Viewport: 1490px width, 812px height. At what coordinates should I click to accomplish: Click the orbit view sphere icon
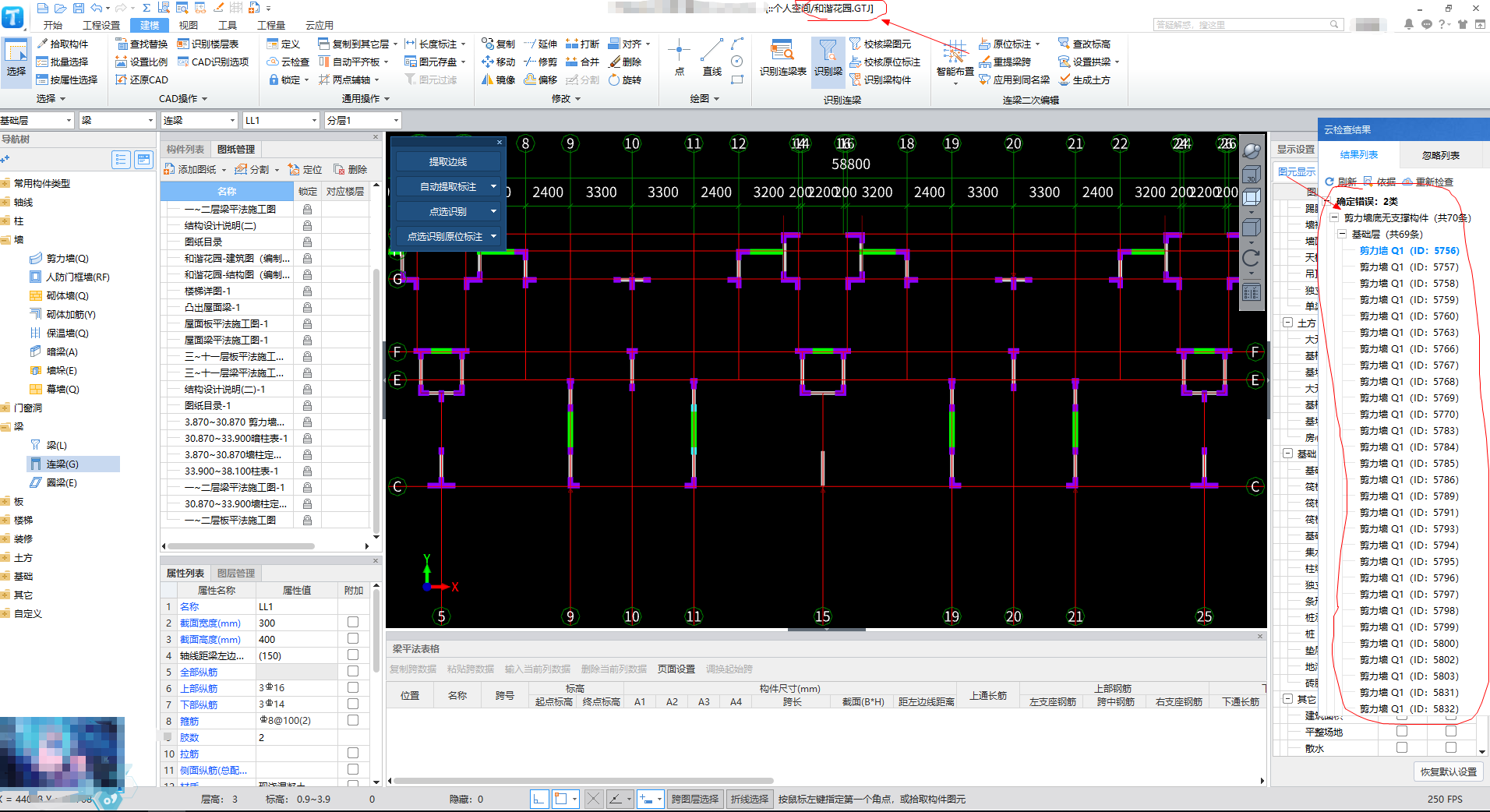(x=1251, y=150)
